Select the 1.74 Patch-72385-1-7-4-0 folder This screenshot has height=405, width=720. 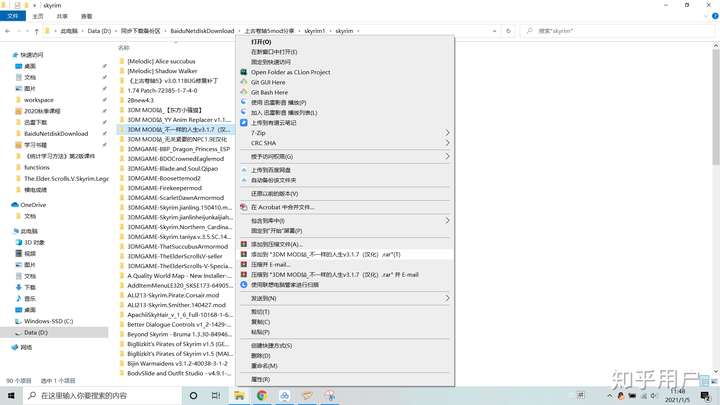(x=162, y=90)
